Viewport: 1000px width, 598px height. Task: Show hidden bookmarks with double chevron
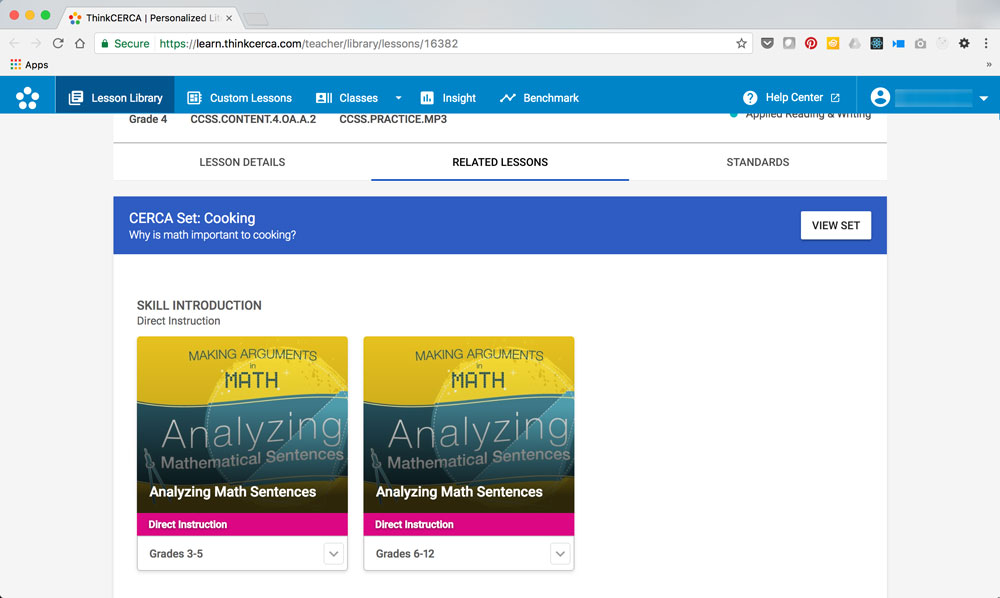(x=989, y=64)
